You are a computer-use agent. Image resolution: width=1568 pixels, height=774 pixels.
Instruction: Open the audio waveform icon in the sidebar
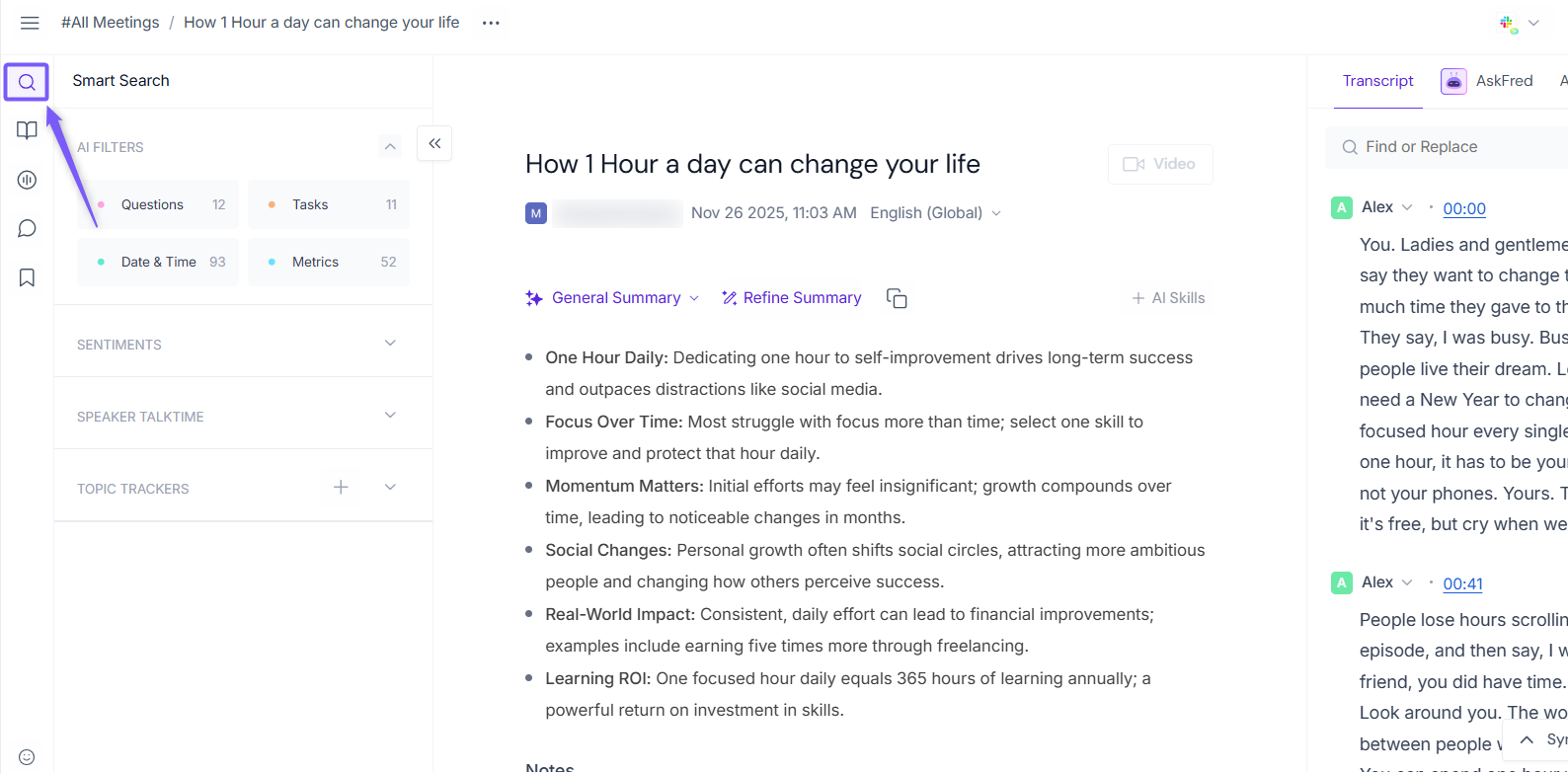click(x=27, y=180)
